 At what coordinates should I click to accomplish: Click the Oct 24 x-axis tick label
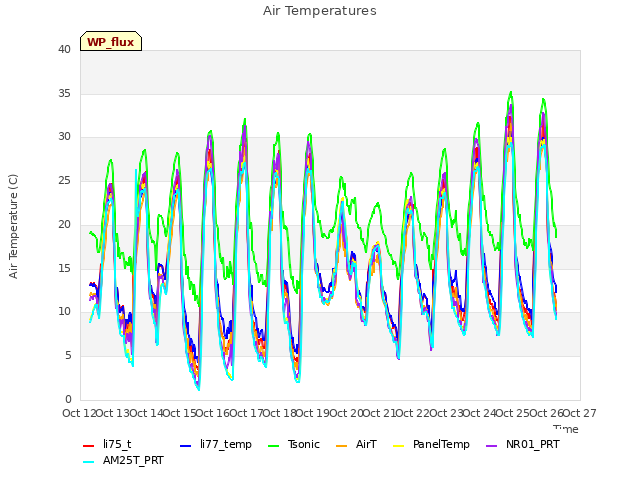pyautogui.click(x=479, y=413)
